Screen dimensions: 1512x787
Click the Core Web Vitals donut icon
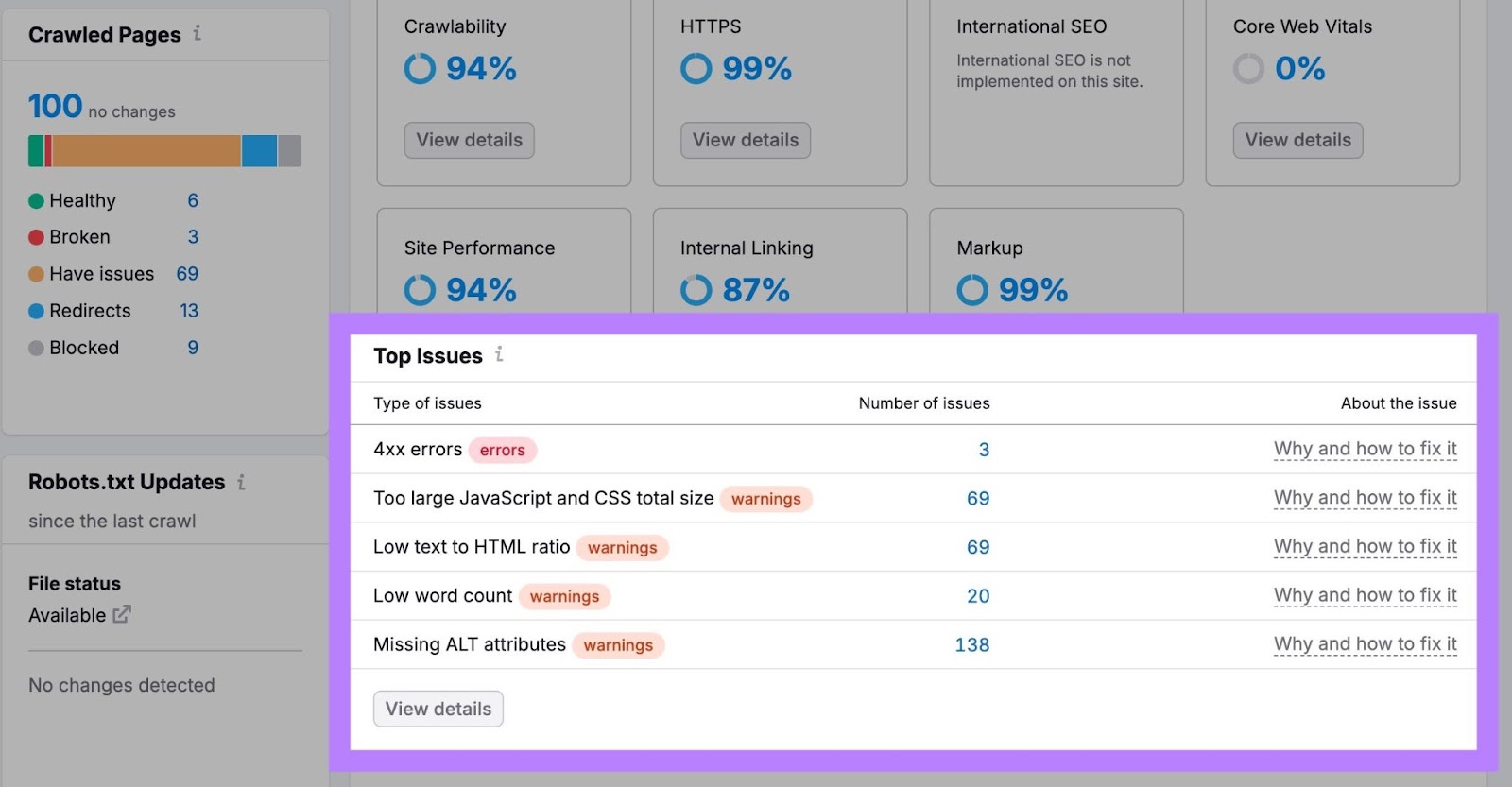tap(1248, 69)
